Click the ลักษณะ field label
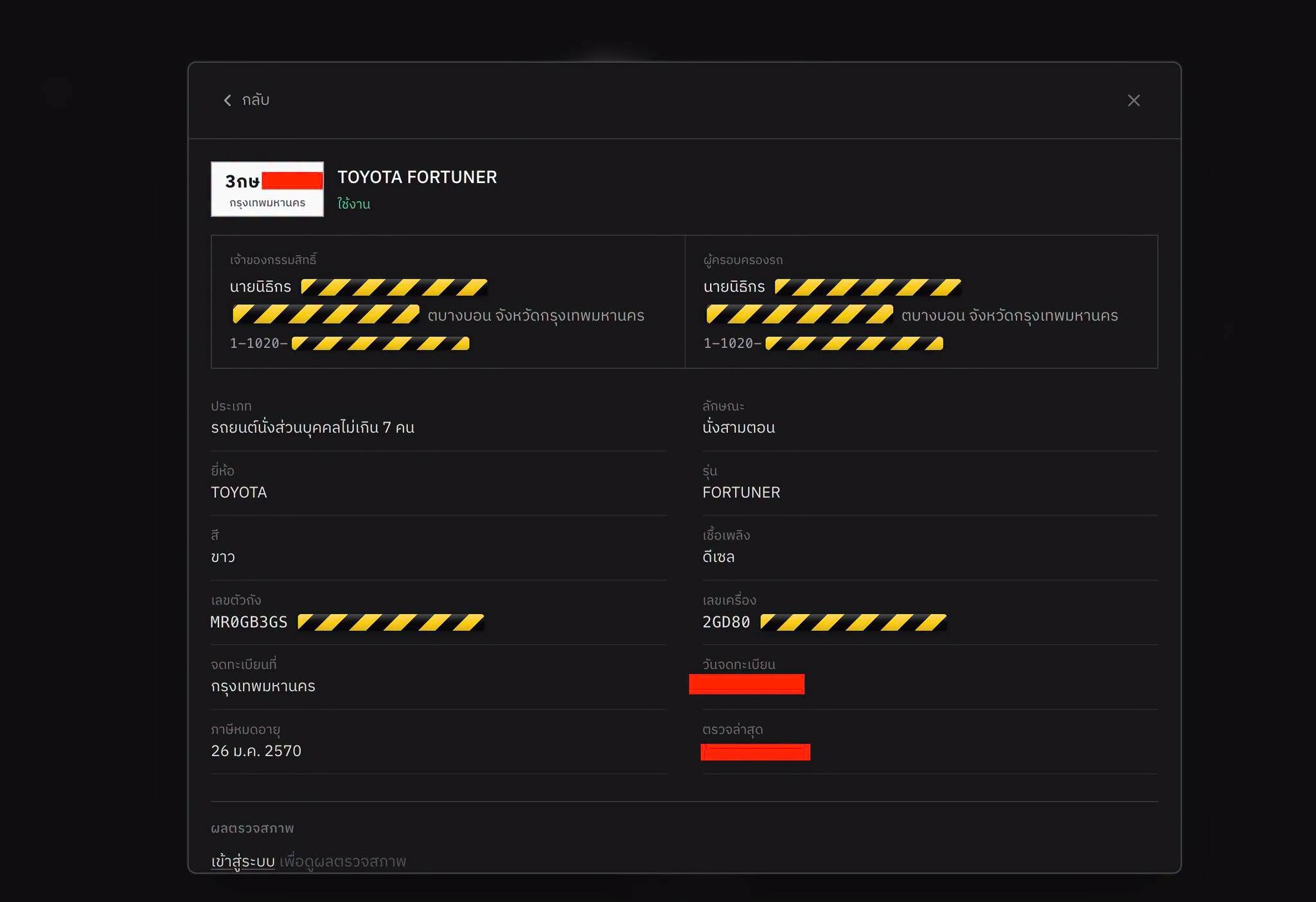 tap(723, 406)
